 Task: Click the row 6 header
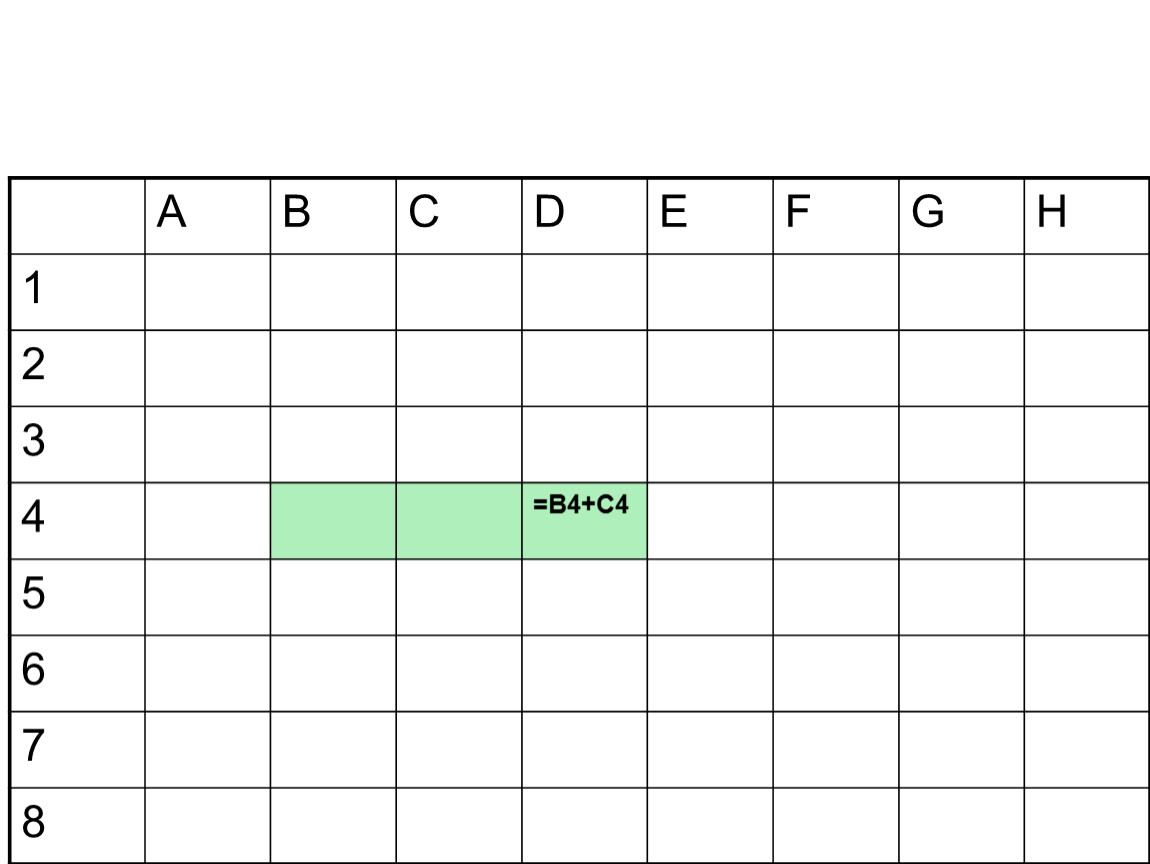coord(77,673)
